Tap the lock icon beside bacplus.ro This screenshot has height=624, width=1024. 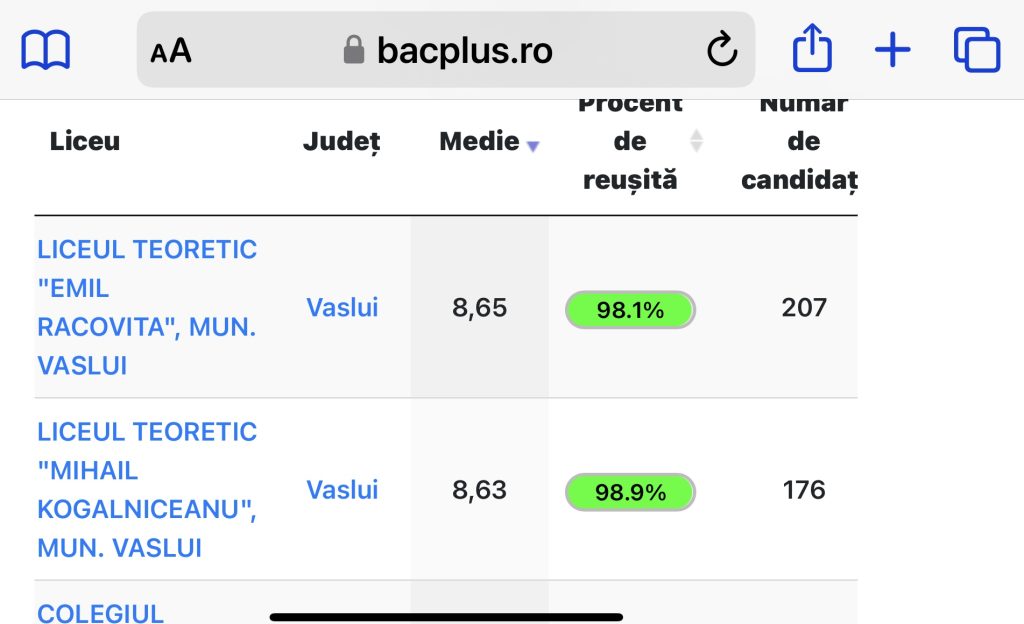tap(353, 50)
